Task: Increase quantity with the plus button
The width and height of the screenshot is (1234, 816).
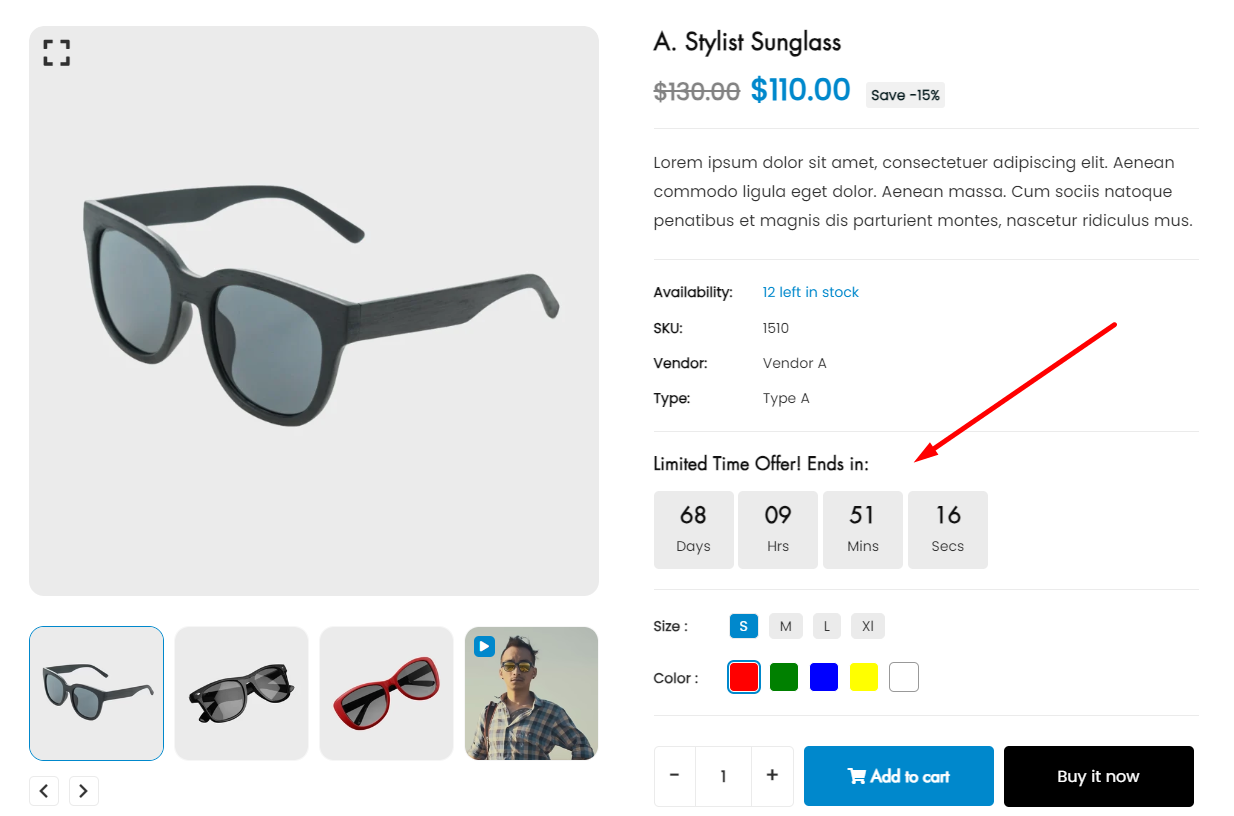Action: pyautogui.click(x=772, y=776)
